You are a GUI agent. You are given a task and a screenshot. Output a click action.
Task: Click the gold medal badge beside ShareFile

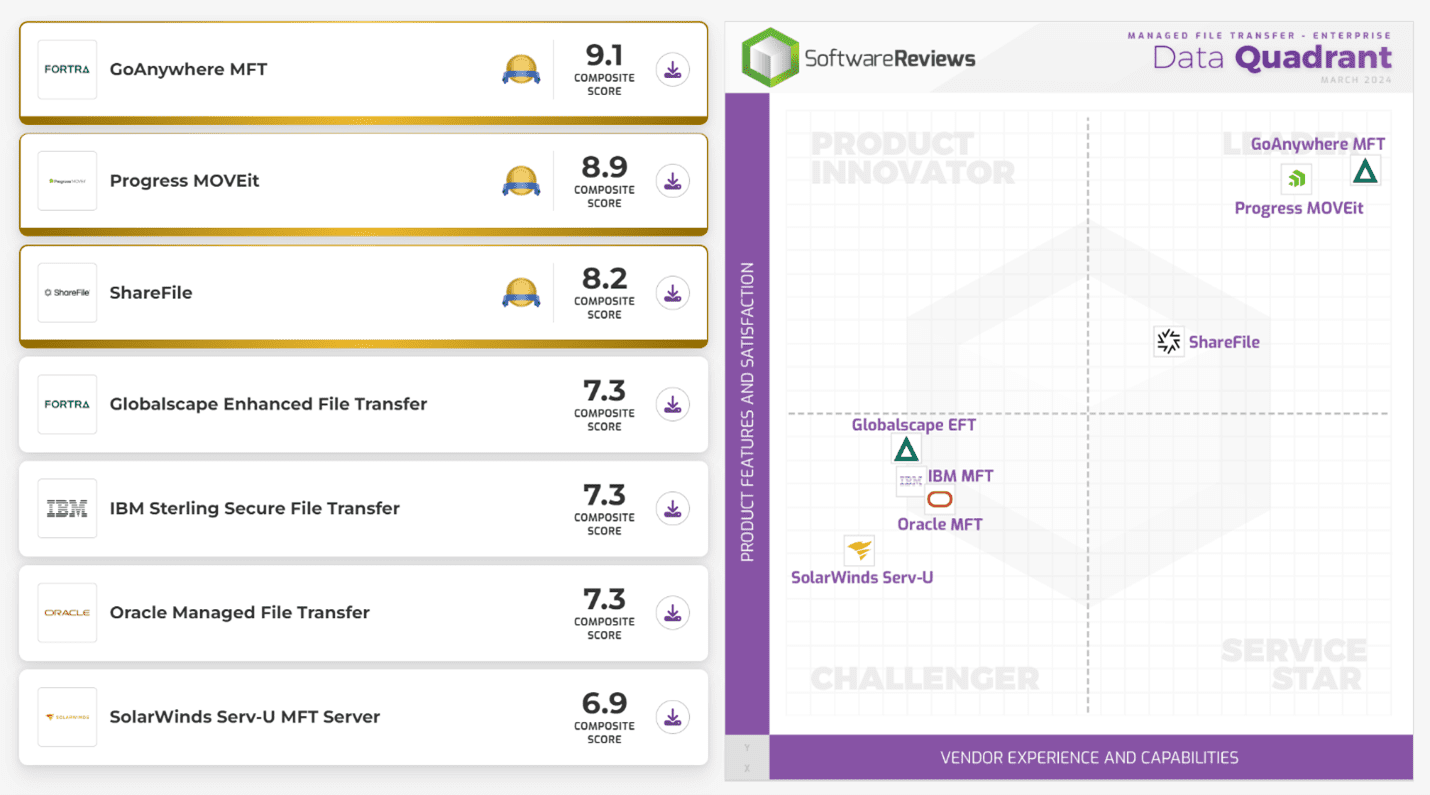[x=521, y=292]
